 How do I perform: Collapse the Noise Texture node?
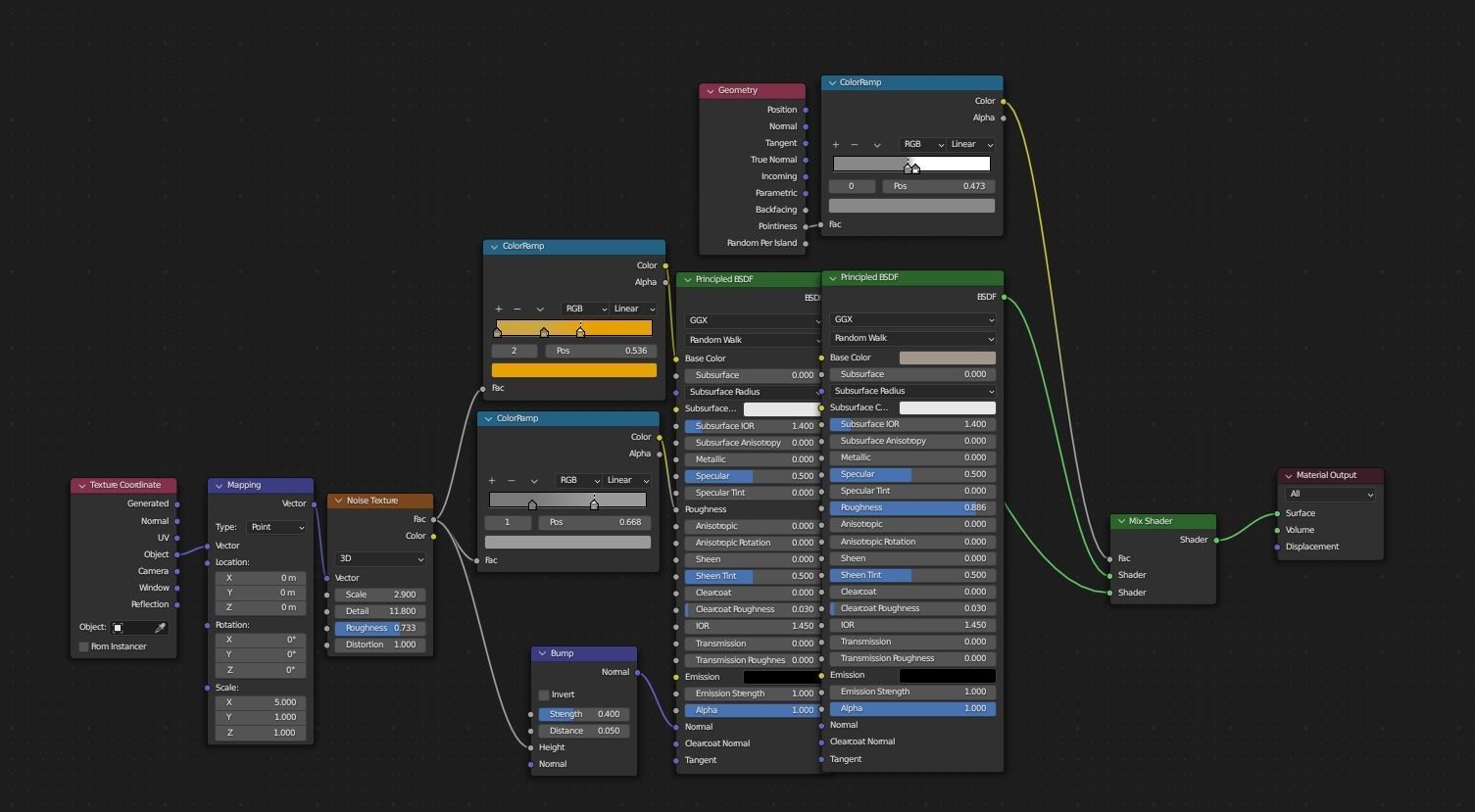(338, 501)
